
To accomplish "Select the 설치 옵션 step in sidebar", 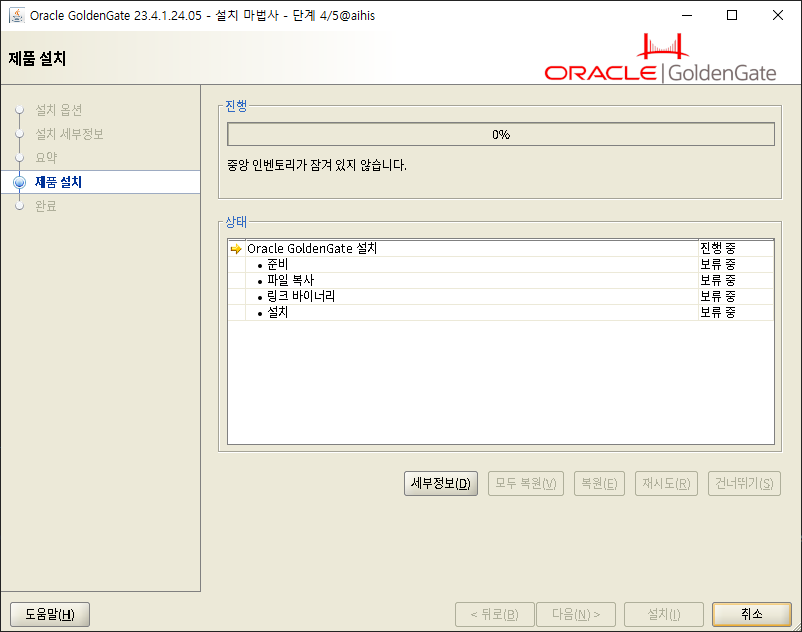I will click(58, 110).
